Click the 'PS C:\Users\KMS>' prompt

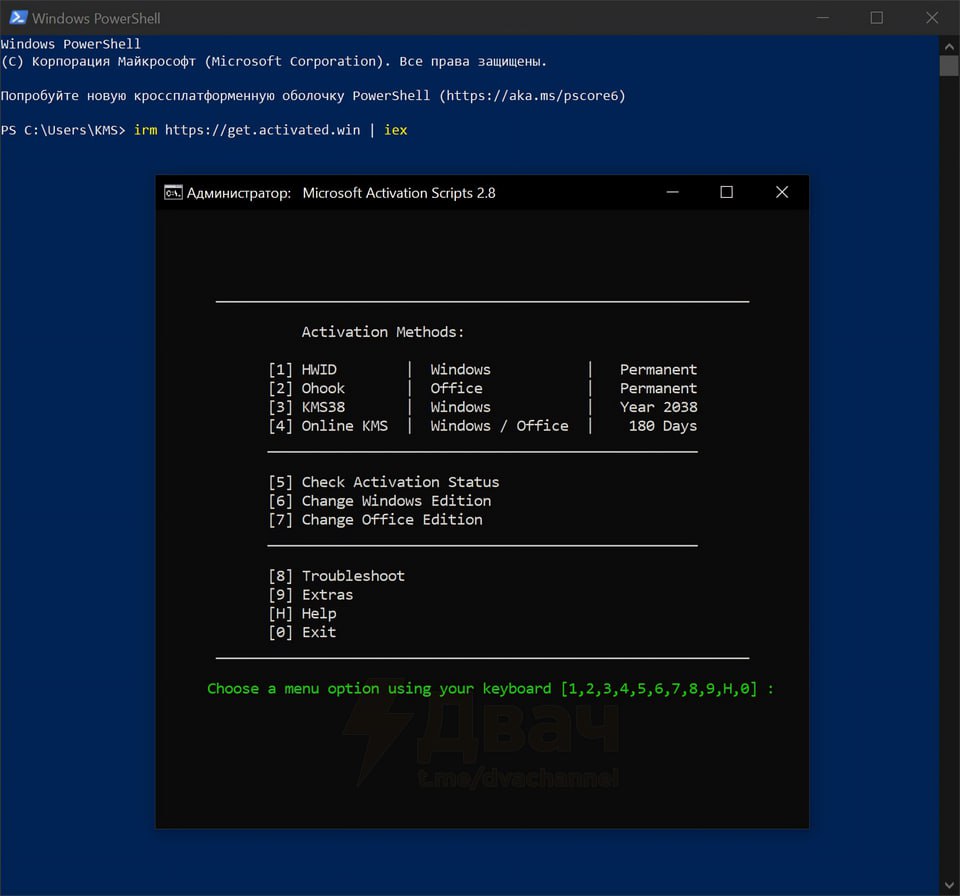coord(62,130)
